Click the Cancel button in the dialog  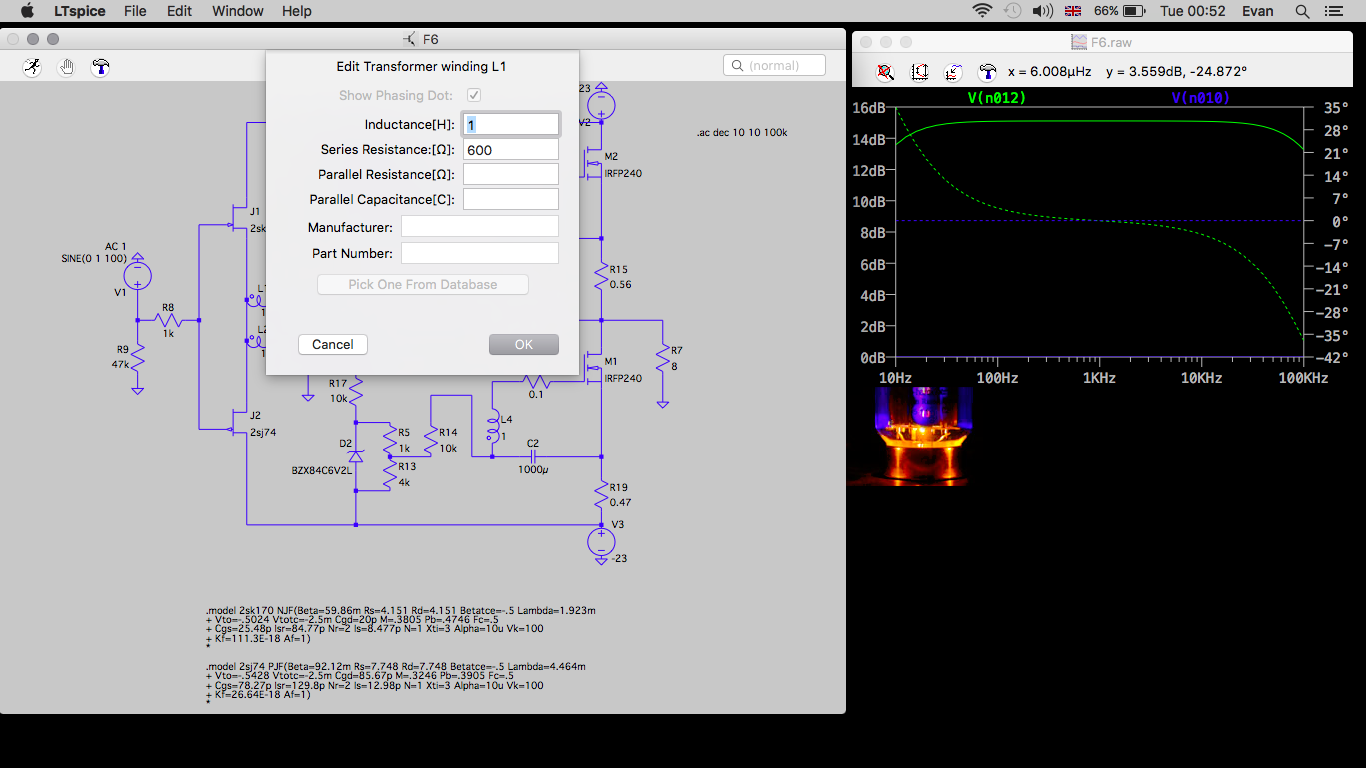333,344
